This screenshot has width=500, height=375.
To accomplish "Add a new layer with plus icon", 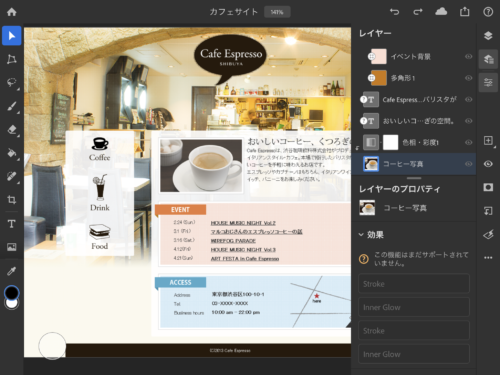I will click(x=488, y=140).
